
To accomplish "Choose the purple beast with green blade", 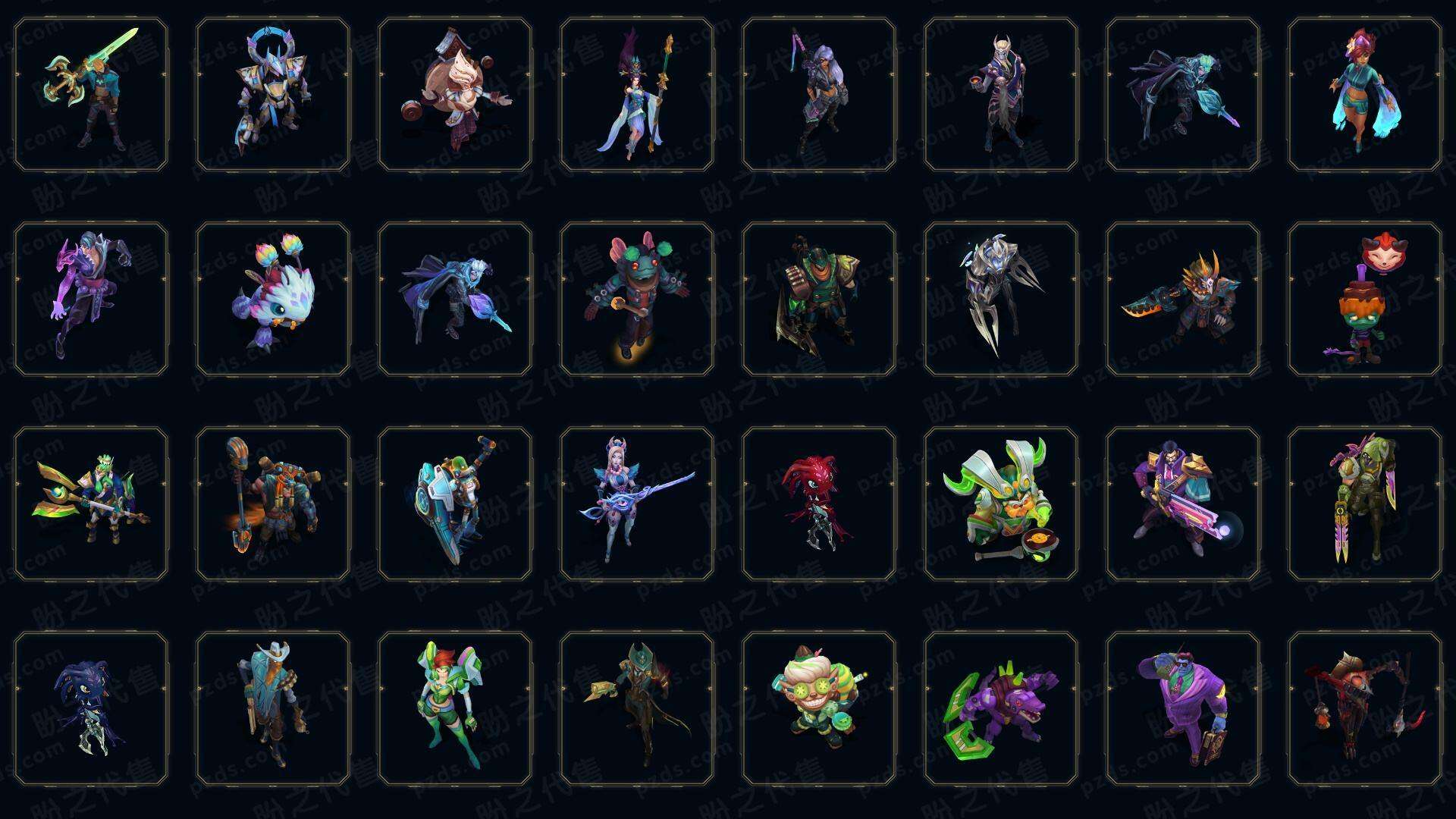I will (1001, 708).
